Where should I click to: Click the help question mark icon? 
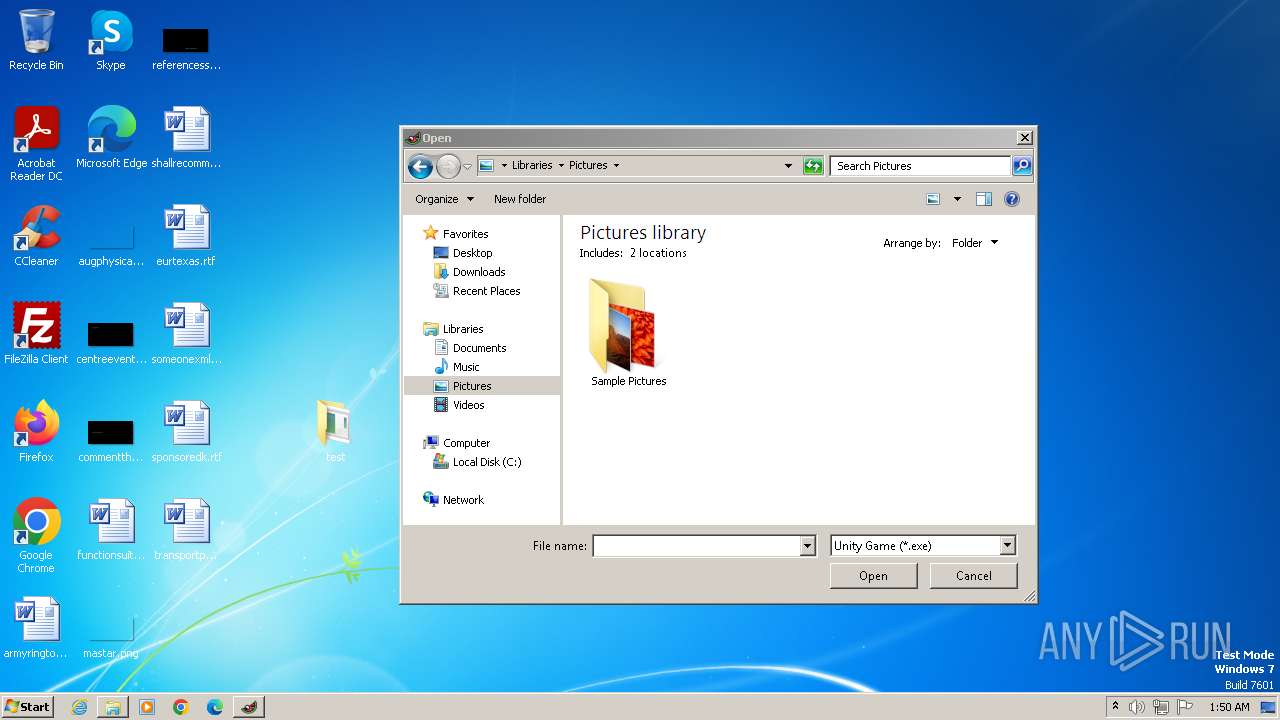1012,199
